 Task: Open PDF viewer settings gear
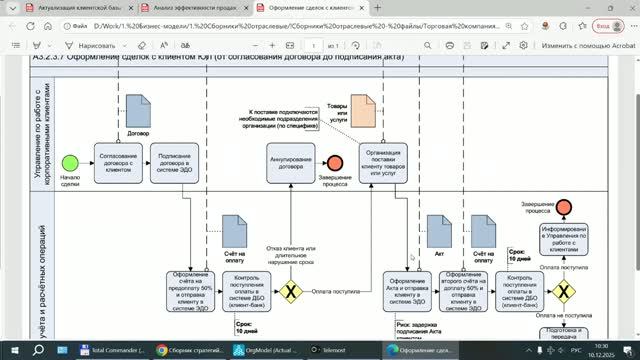(524, 45)
